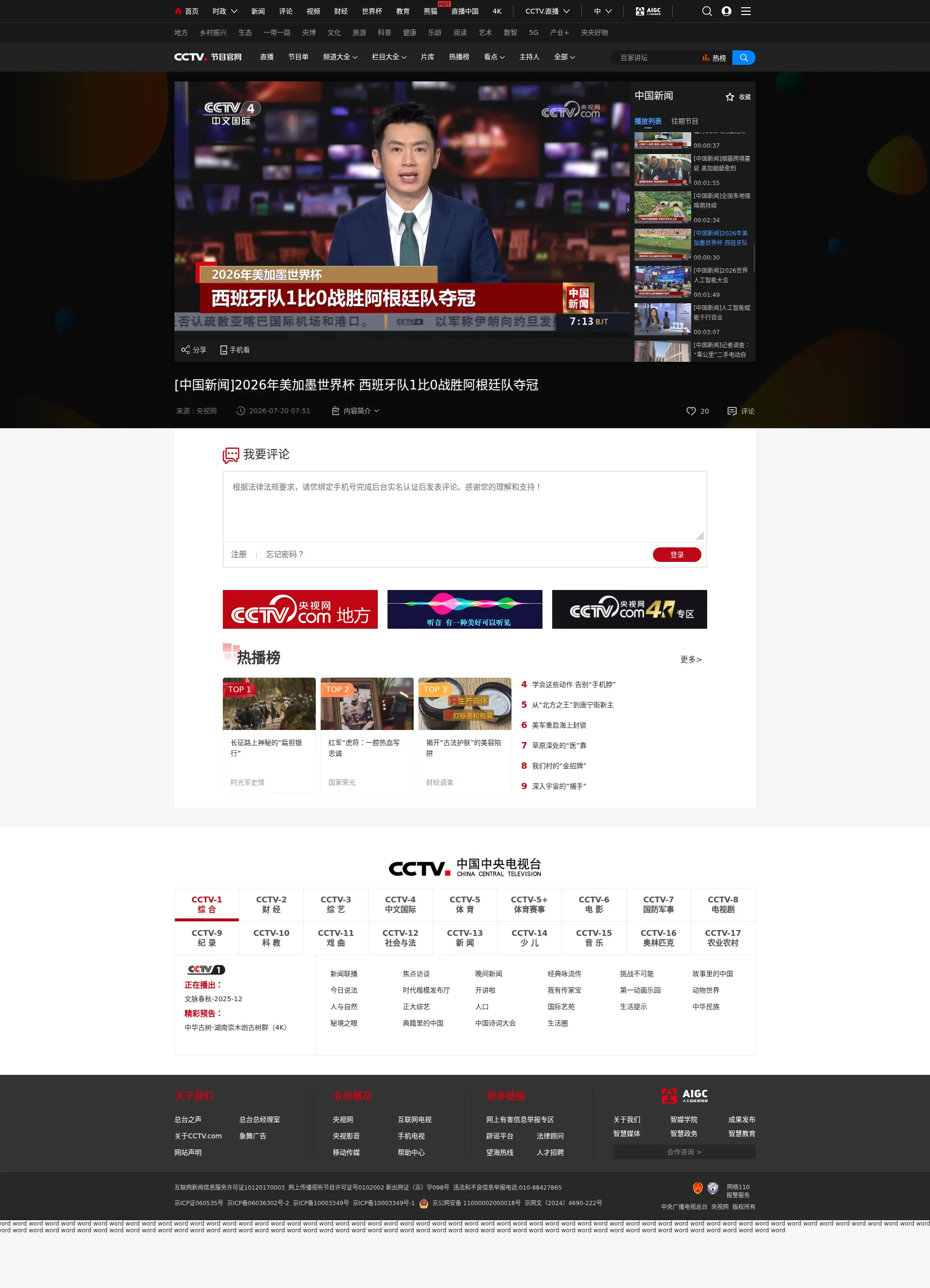Screen dimensions: 930x1288
Task: Expand the 内容简介 description
Action: [356, 411]
